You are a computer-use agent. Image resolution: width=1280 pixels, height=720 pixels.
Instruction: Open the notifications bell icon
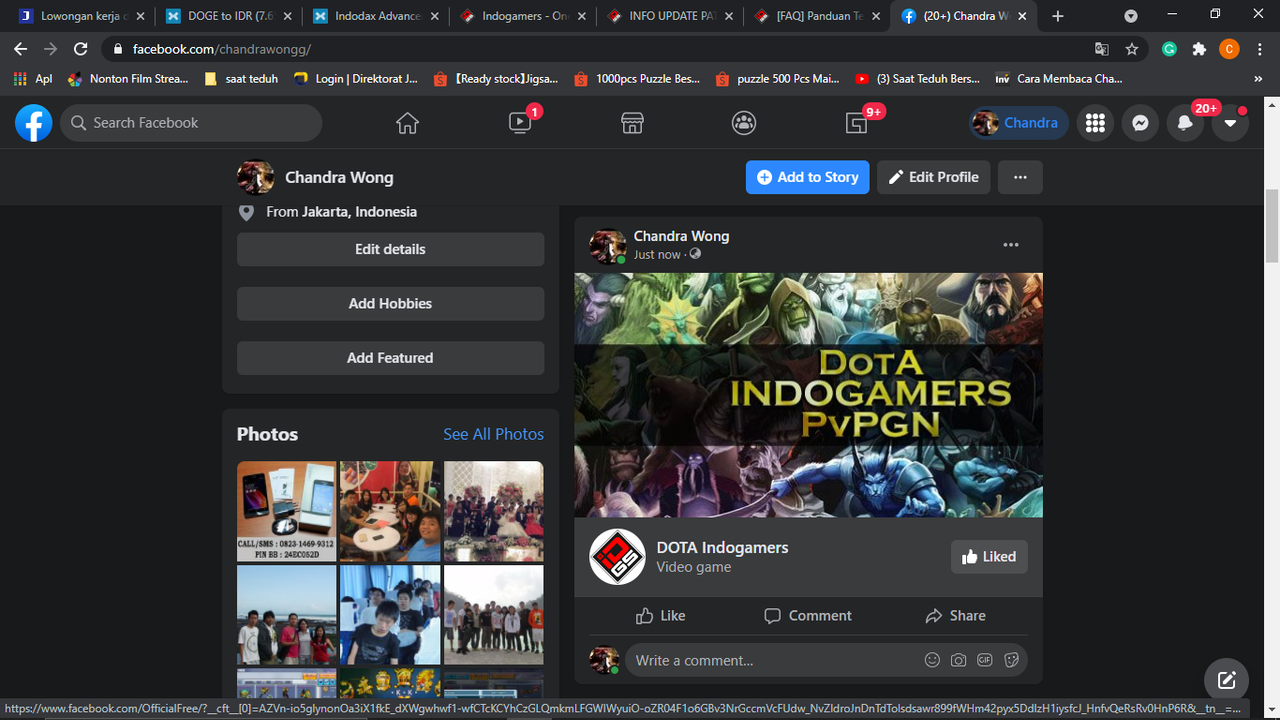tap(1185, 123)
